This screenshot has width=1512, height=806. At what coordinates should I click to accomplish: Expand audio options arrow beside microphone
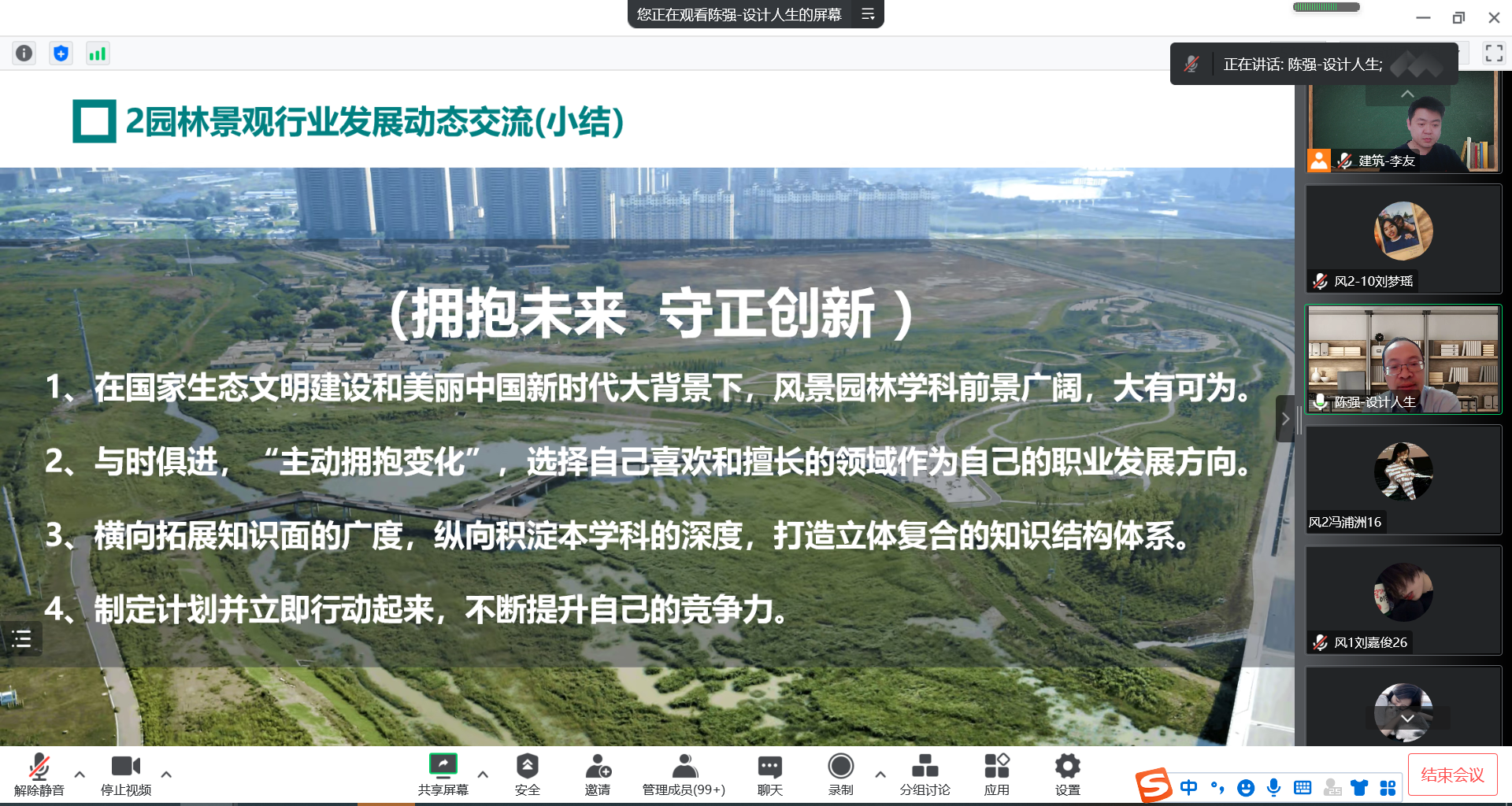(x=80, y=775)
